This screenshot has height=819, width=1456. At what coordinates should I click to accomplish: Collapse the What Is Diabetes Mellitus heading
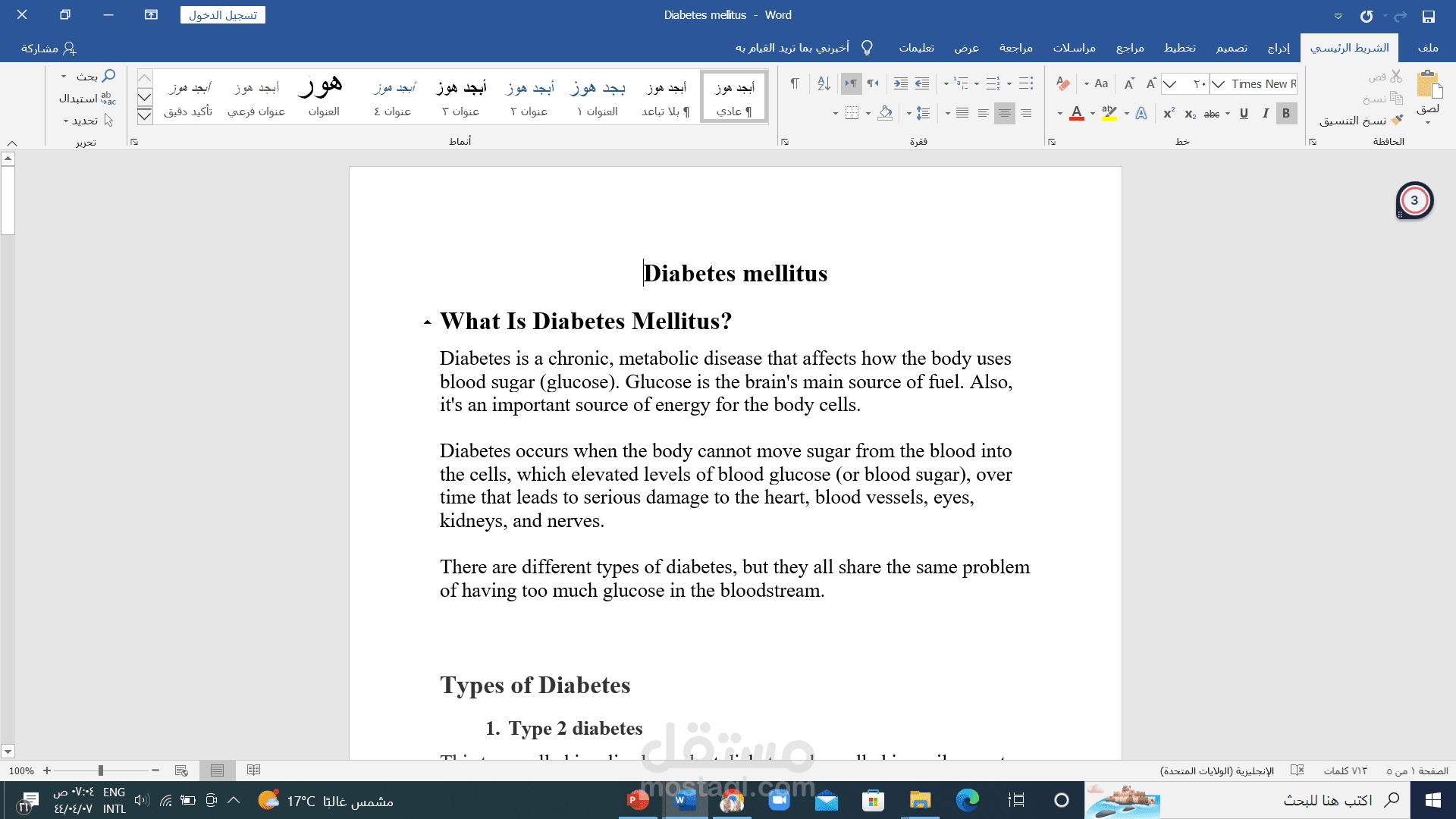[428, 322]
